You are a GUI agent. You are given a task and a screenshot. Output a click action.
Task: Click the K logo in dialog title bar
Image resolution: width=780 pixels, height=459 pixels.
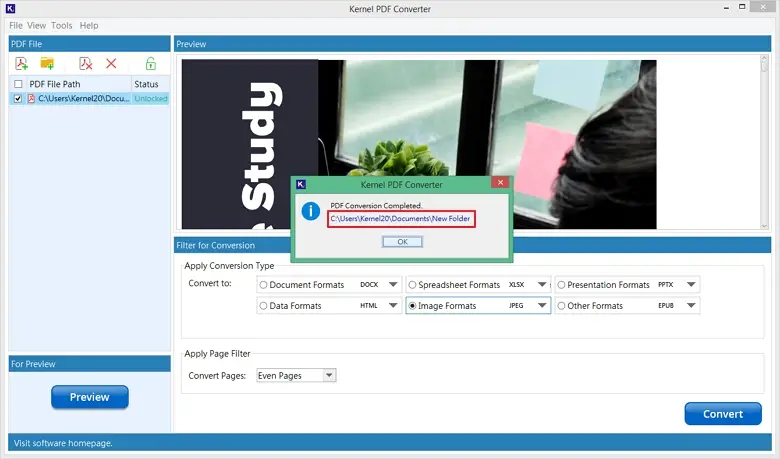pos(301,184)
